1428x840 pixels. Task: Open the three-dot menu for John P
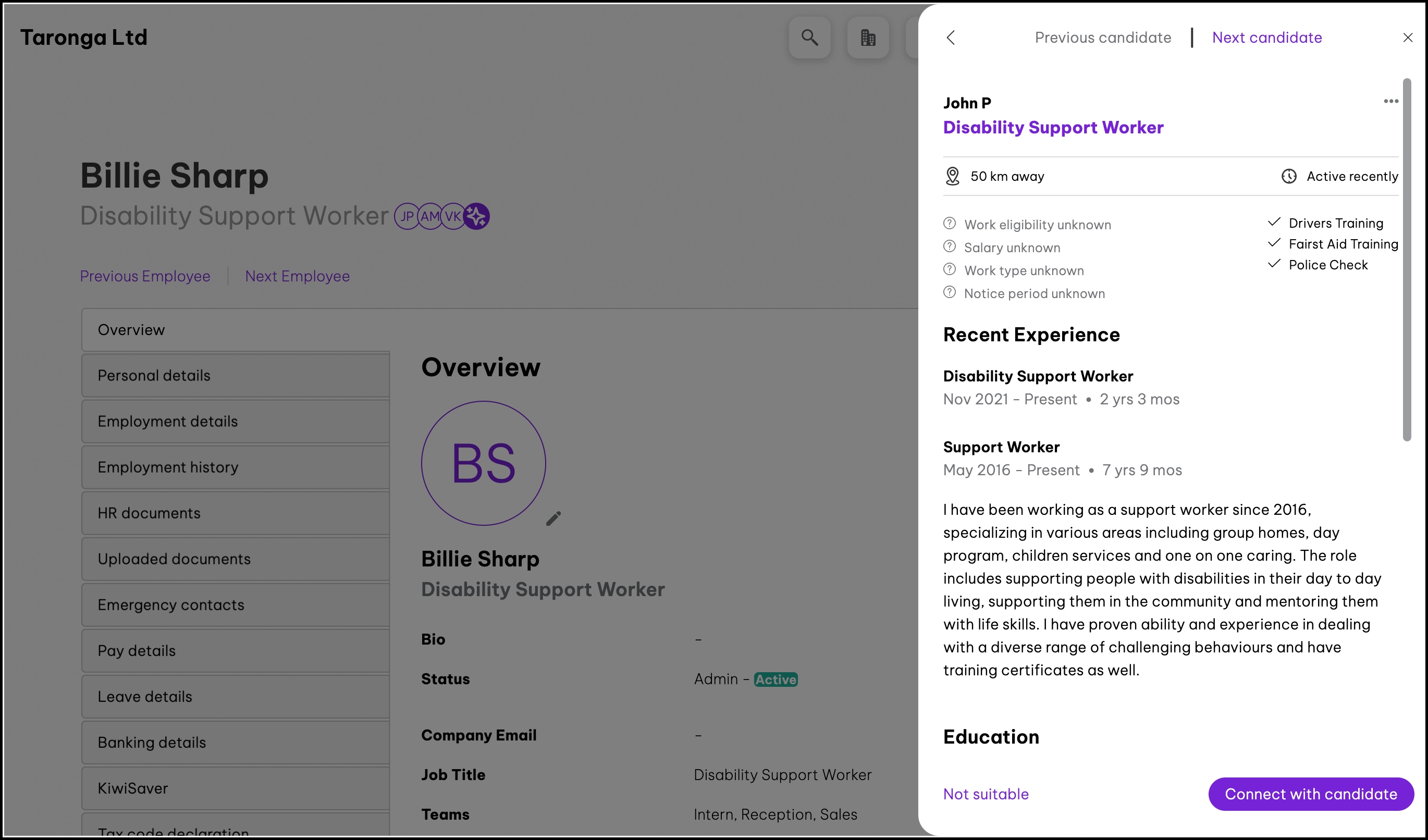point(1390,102)
